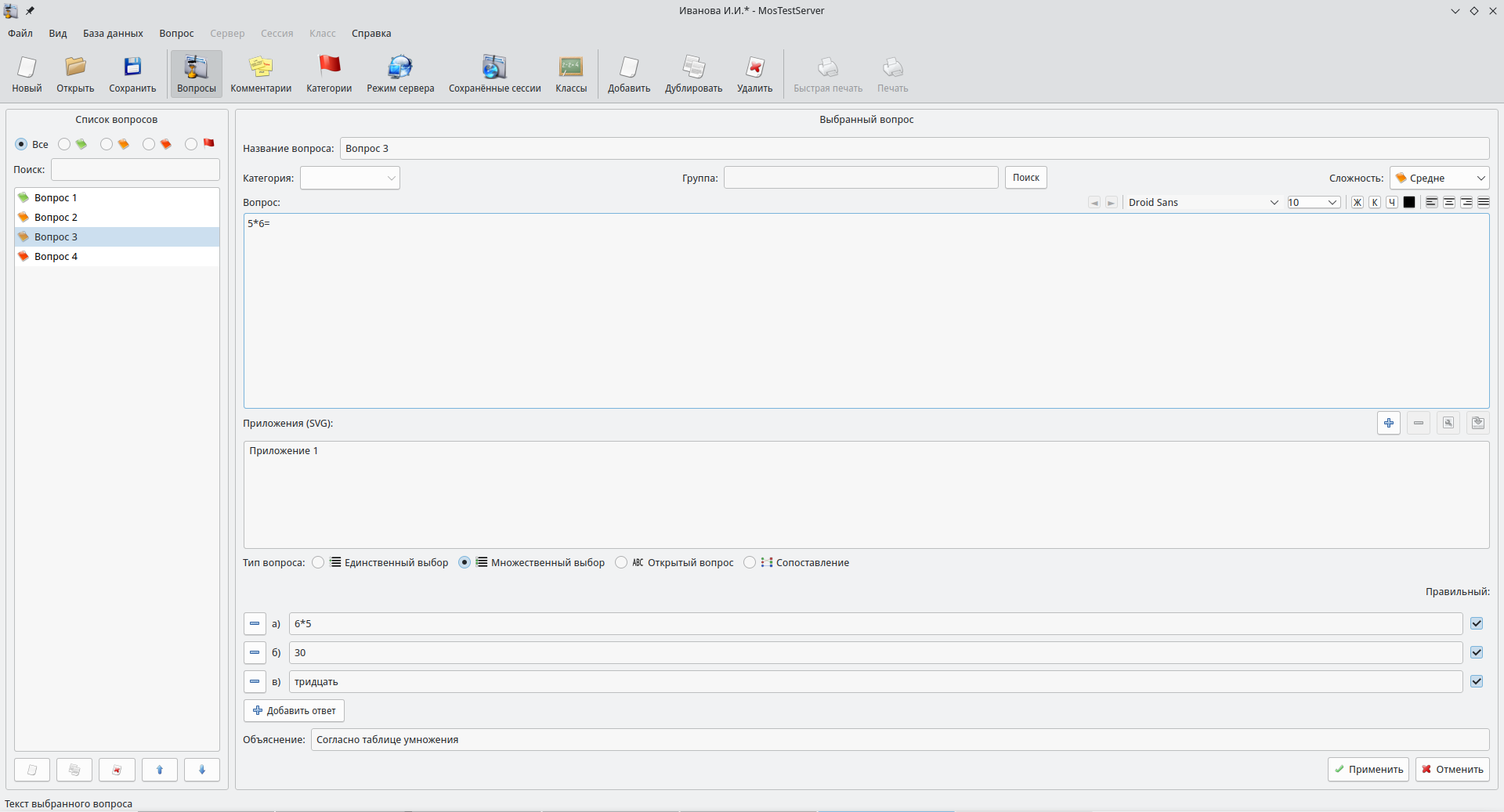This screenshot has height=812, width=1504.
Task: Add an SVG attachment with plus icon
Action: coord(1389,423)
